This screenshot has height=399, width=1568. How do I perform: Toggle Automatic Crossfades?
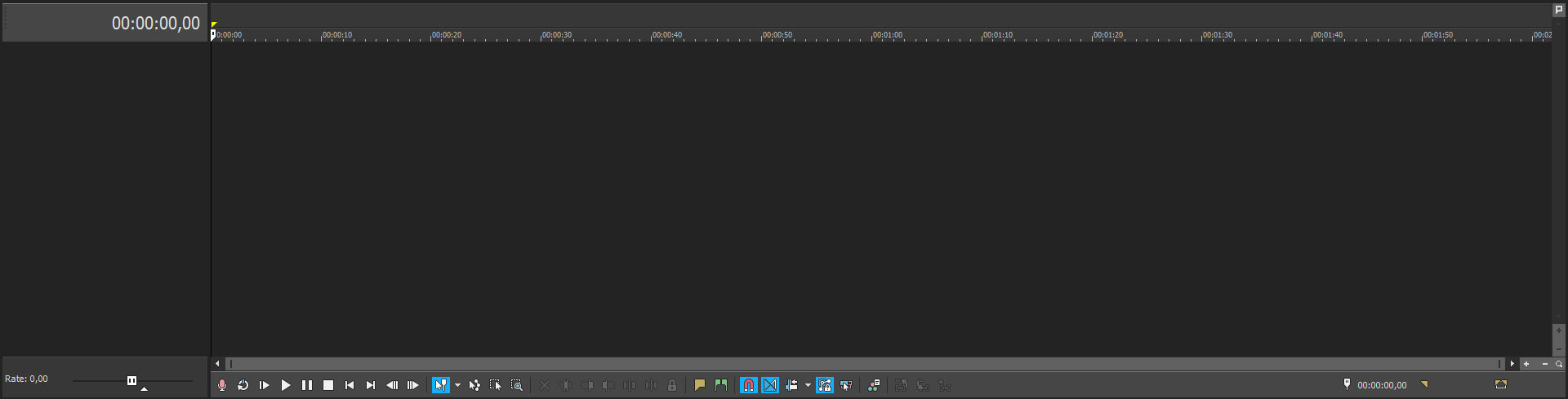click(x=770, y=385)
